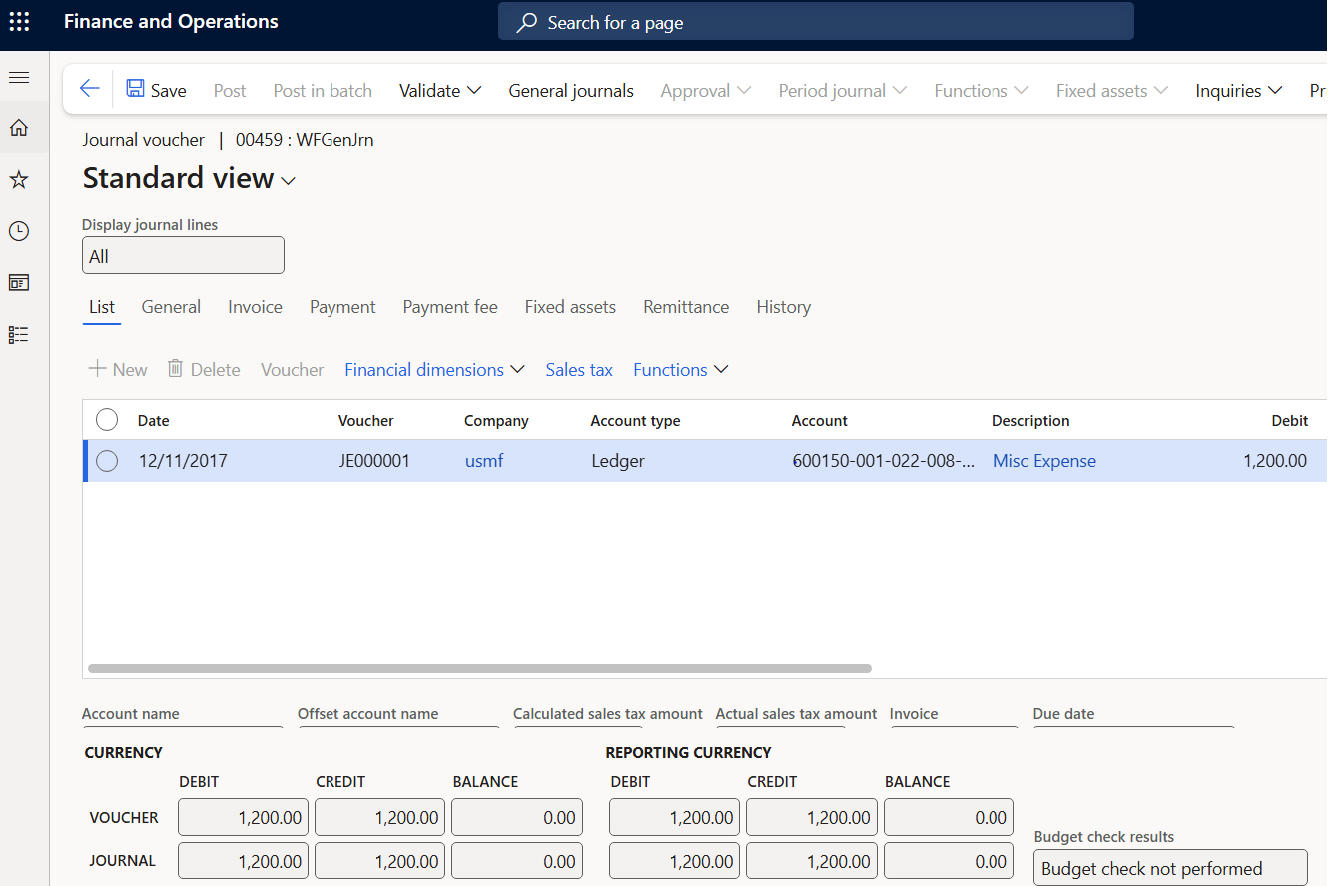This screenshot has height=886, width=1329.
Task: Open the app launcher waffle icon
Action: (19, 21)
